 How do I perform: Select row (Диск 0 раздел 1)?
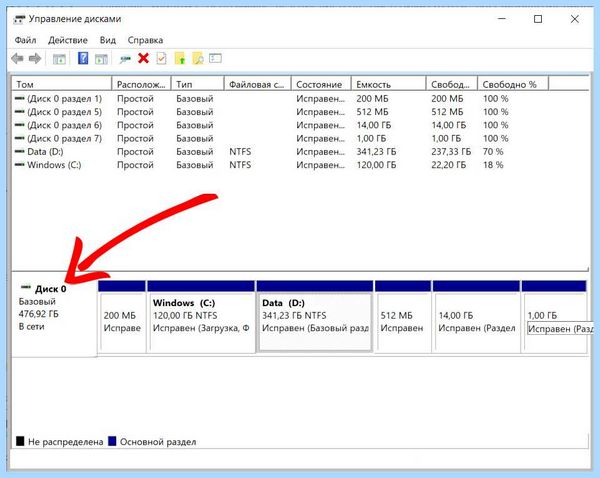coord(300,99)
